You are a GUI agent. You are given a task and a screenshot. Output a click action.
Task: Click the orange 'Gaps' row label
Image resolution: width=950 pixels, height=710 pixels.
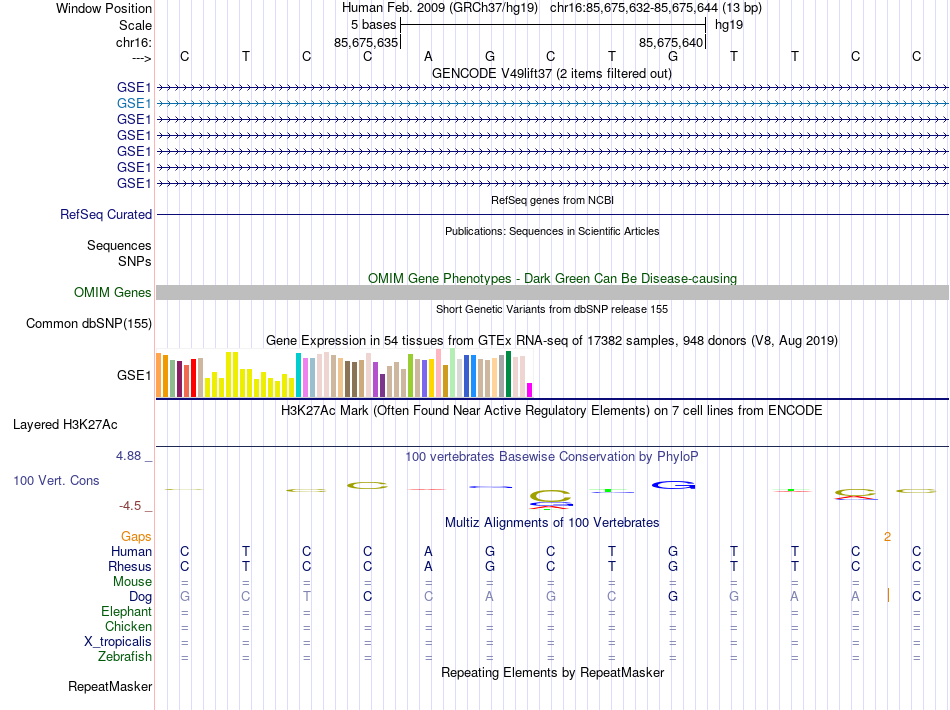click(x=136, y=536)
